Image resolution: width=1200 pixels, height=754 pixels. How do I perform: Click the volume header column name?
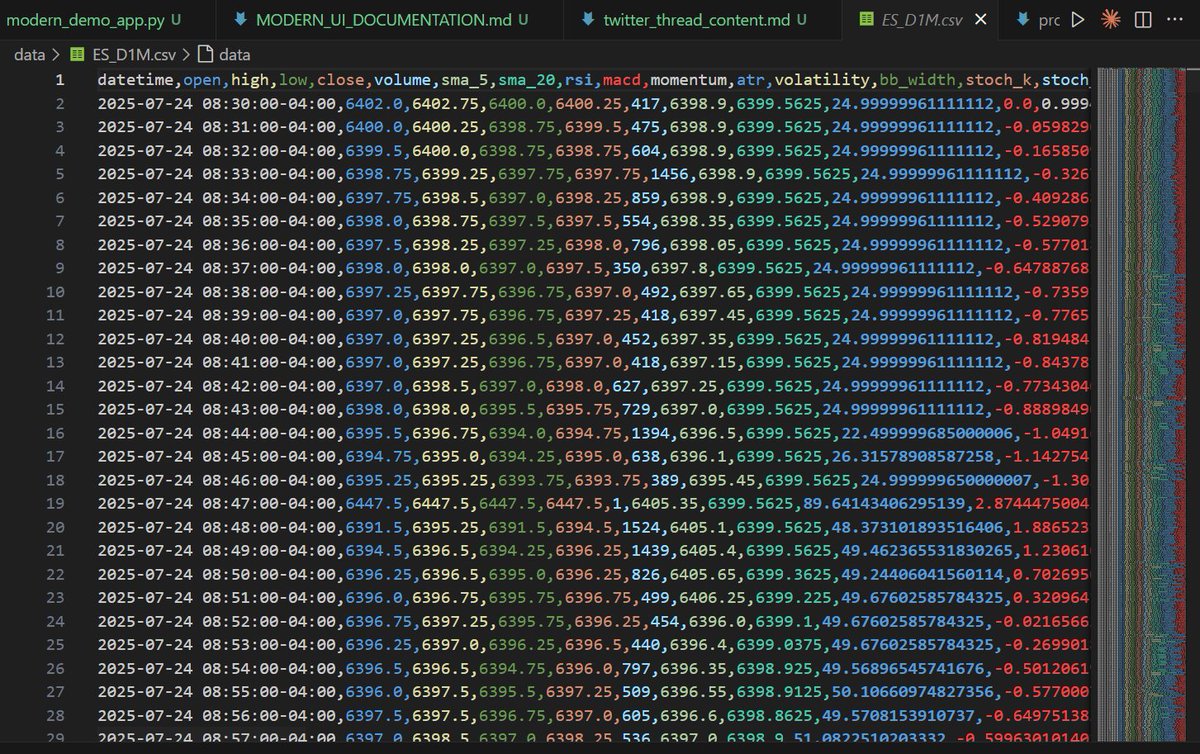(x=404, y=80)
